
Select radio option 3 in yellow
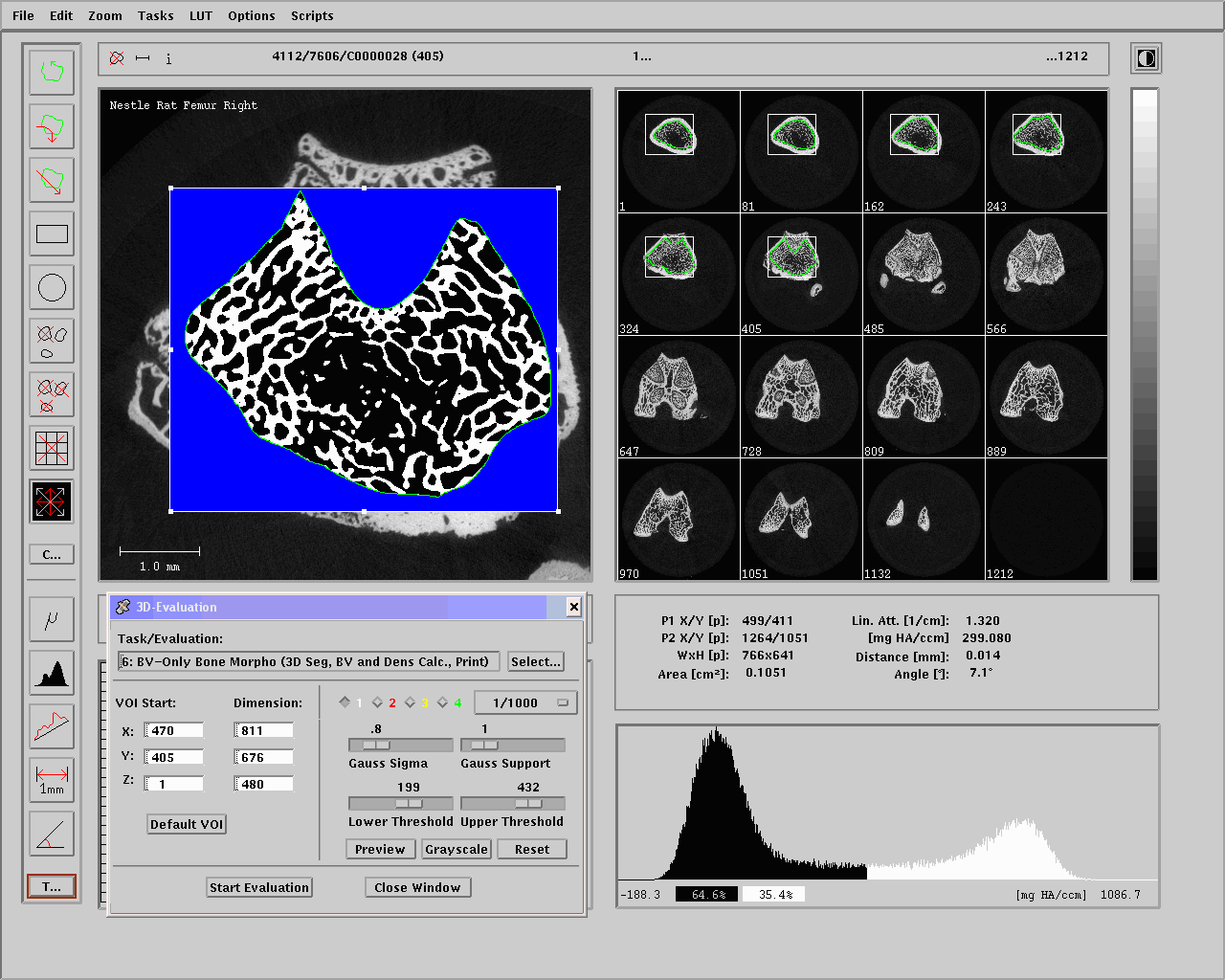[x=411, y=702]
